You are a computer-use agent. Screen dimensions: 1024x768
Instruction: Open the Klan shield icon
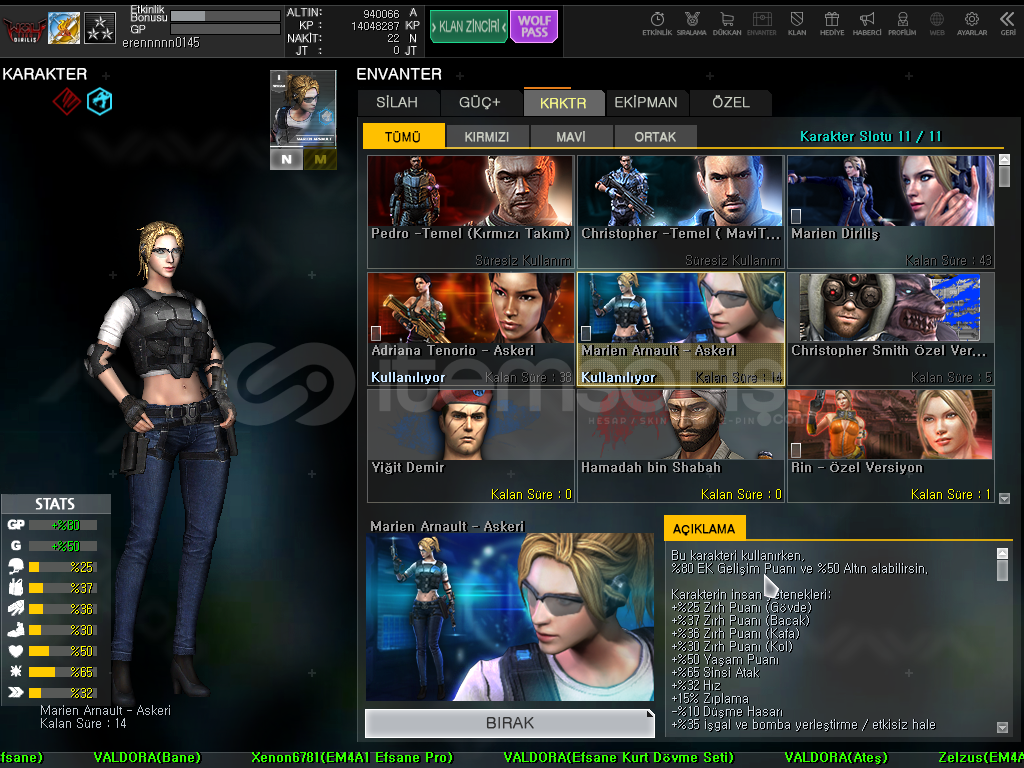point(797,24)
